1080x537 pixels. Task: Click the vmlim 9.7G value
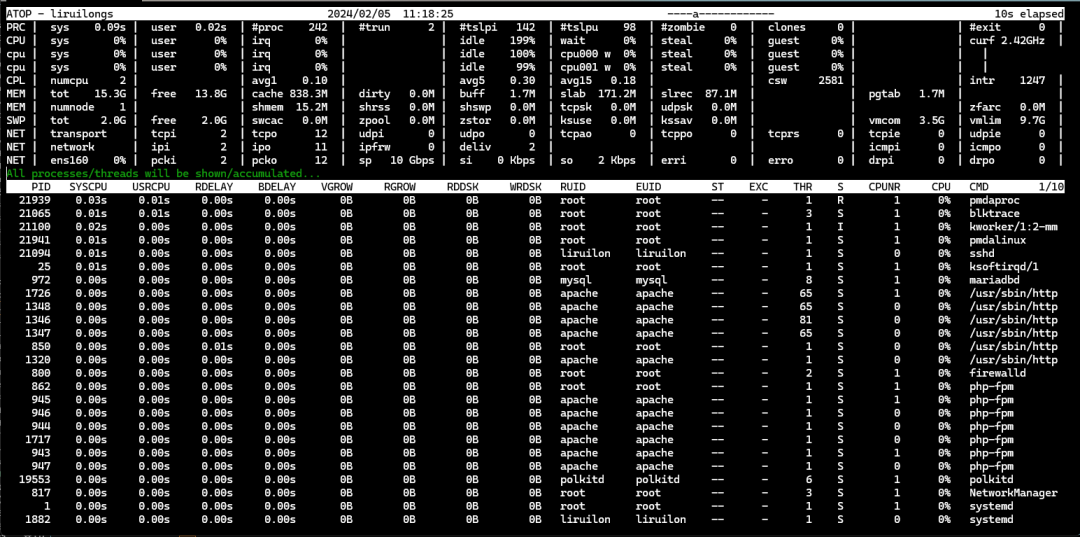[x=1007, y=120]
